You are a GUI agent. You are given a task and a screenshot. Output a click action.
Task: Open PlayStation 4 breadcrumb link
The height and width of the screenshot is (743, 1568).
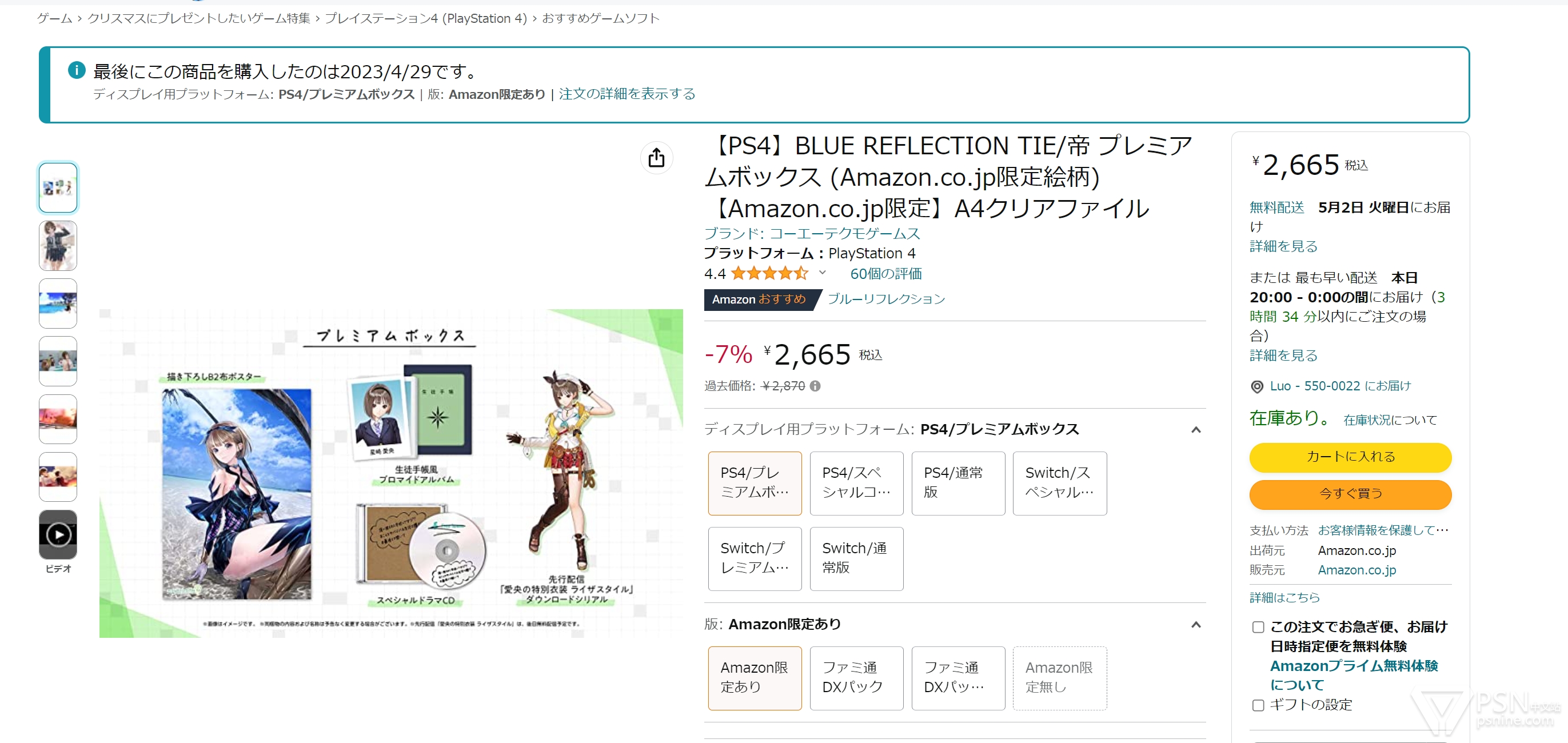(x=425, y=18)
